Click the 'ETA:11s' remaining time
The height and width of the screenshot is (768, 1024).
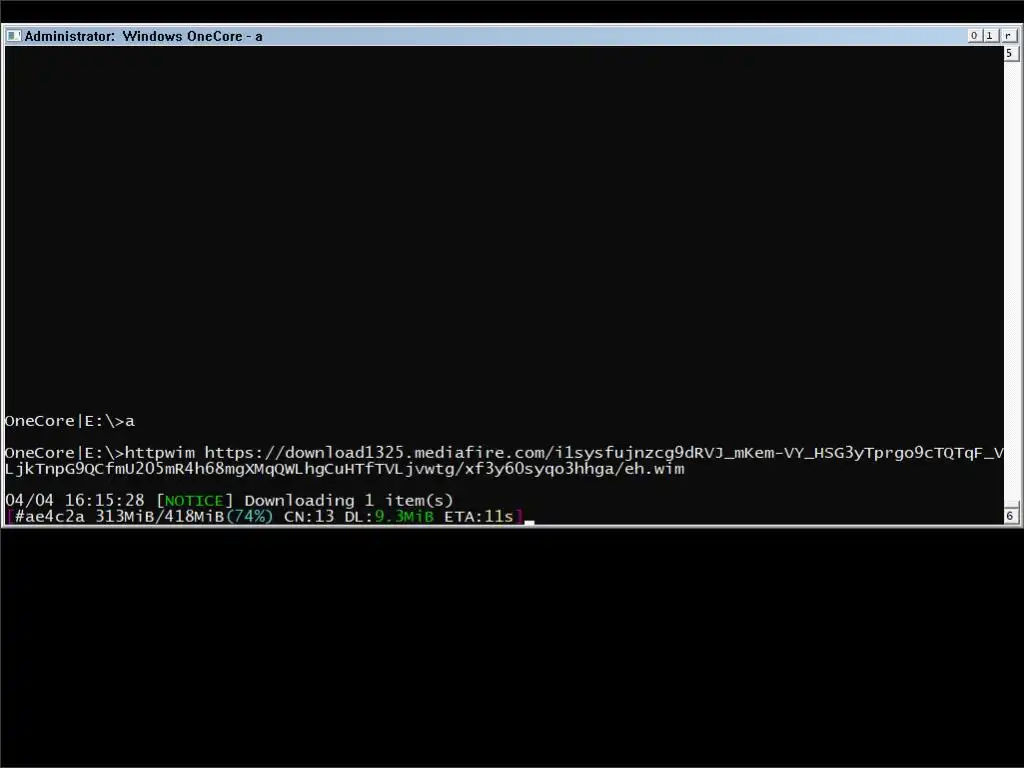tap(479, 517)
